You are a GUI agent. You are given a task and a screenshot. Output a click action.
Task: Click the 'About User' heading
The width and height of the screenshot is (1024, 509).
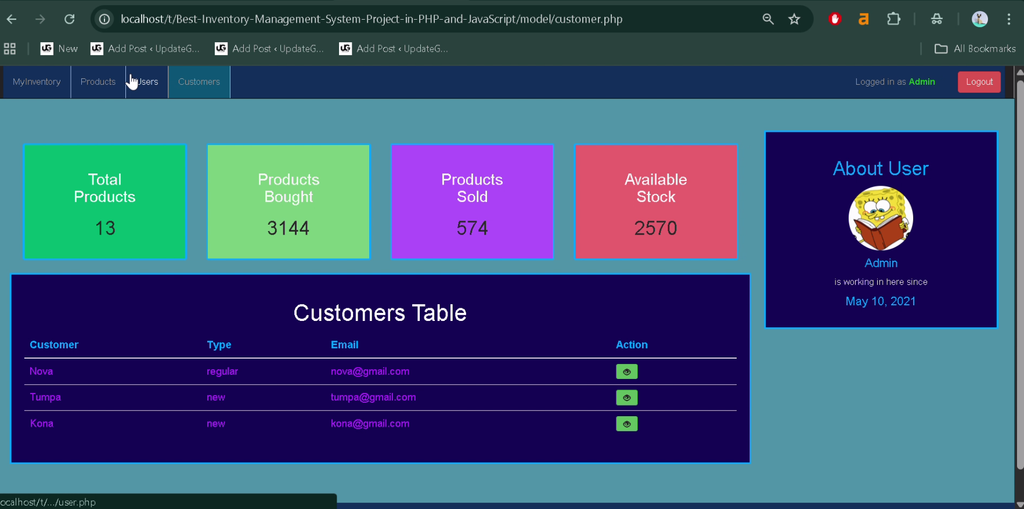880,169
